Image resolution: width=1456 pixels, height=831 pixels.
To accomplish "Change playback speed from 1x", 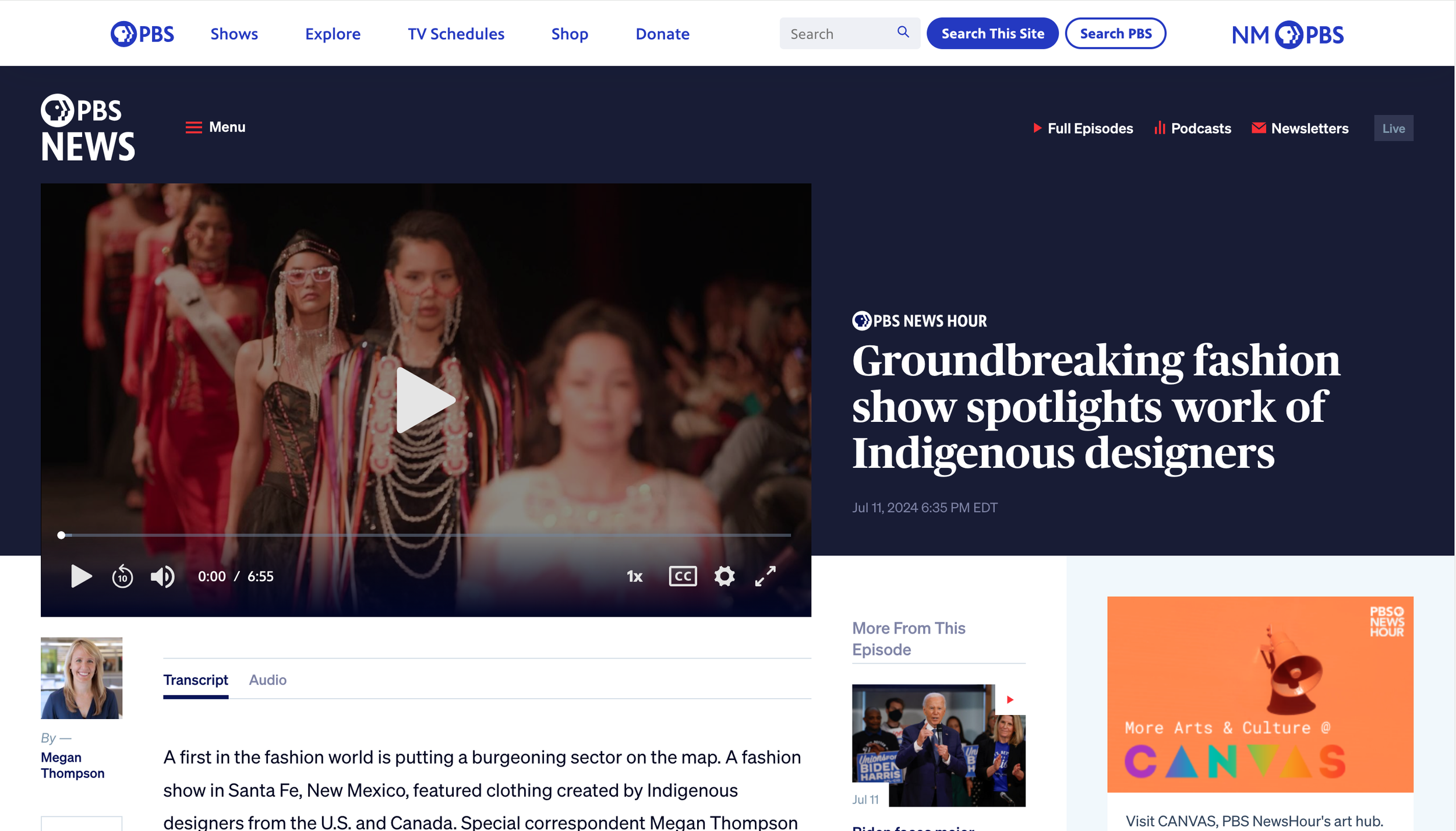I will click(634, 577).
